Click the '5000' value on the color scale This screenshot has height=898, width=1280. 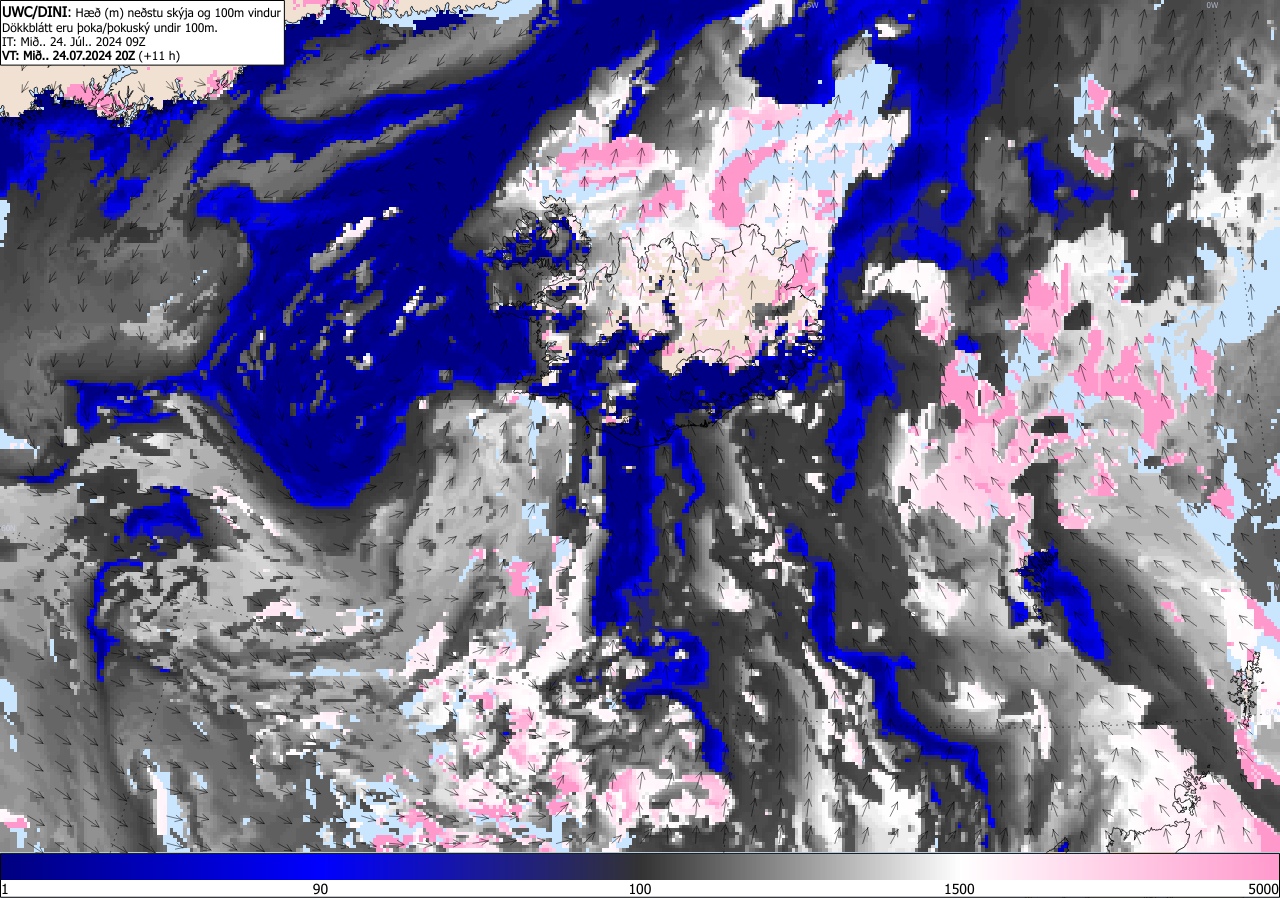1262,889
